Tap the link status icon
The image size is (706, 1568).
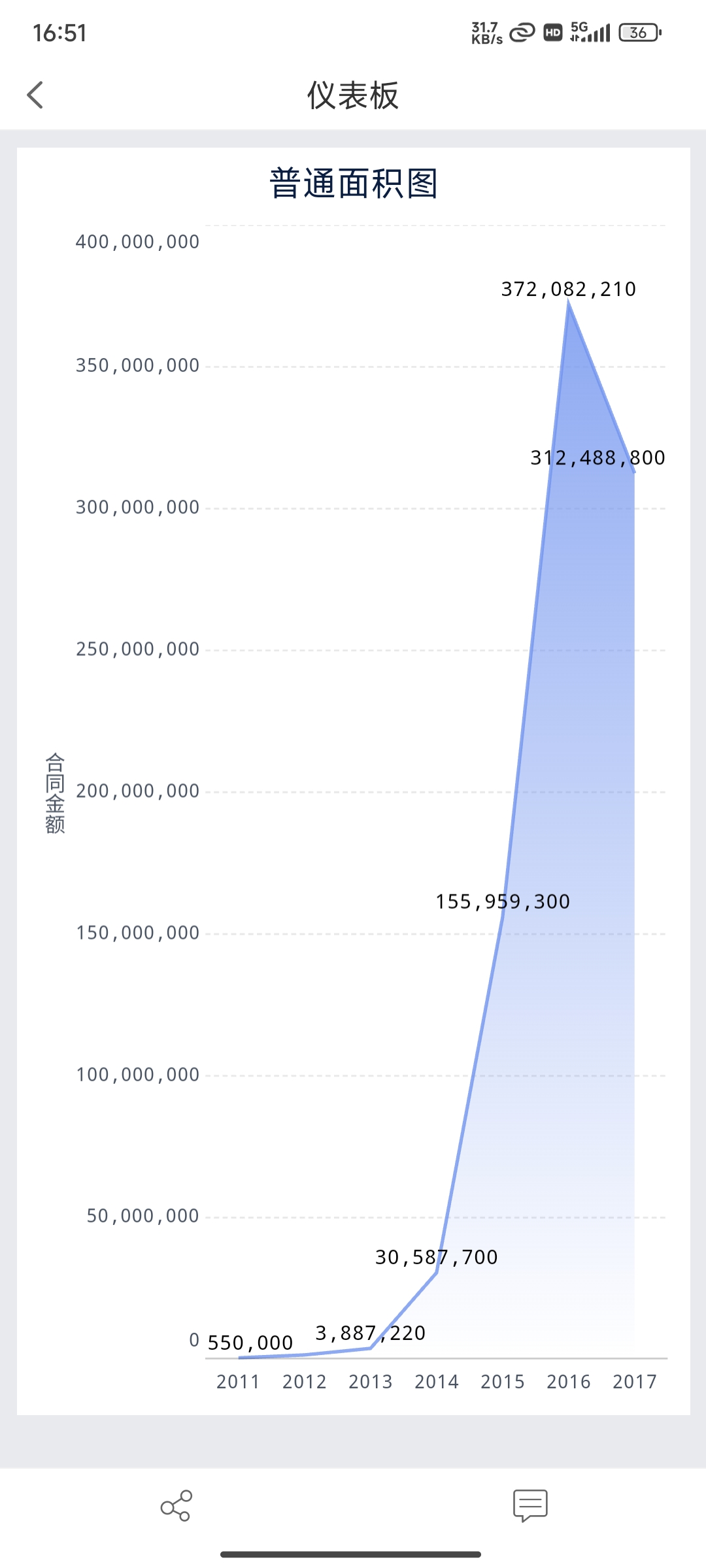pos(522,32)
